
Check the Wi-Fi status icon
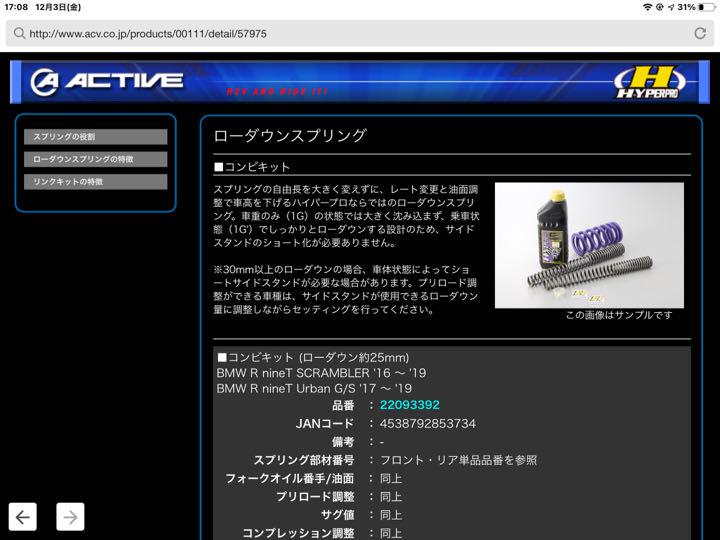pyautogui.click(x=647, y=7)
